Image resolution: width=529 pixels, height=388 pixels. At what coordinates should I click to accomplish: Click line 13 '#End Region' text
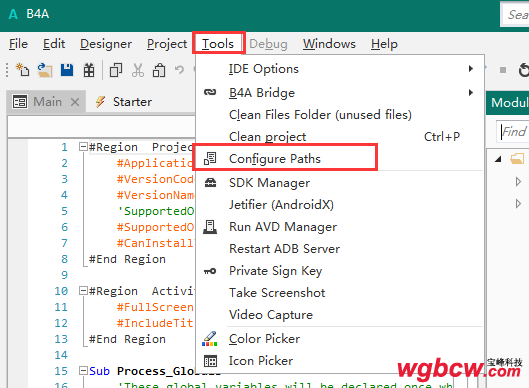[127, 339]
